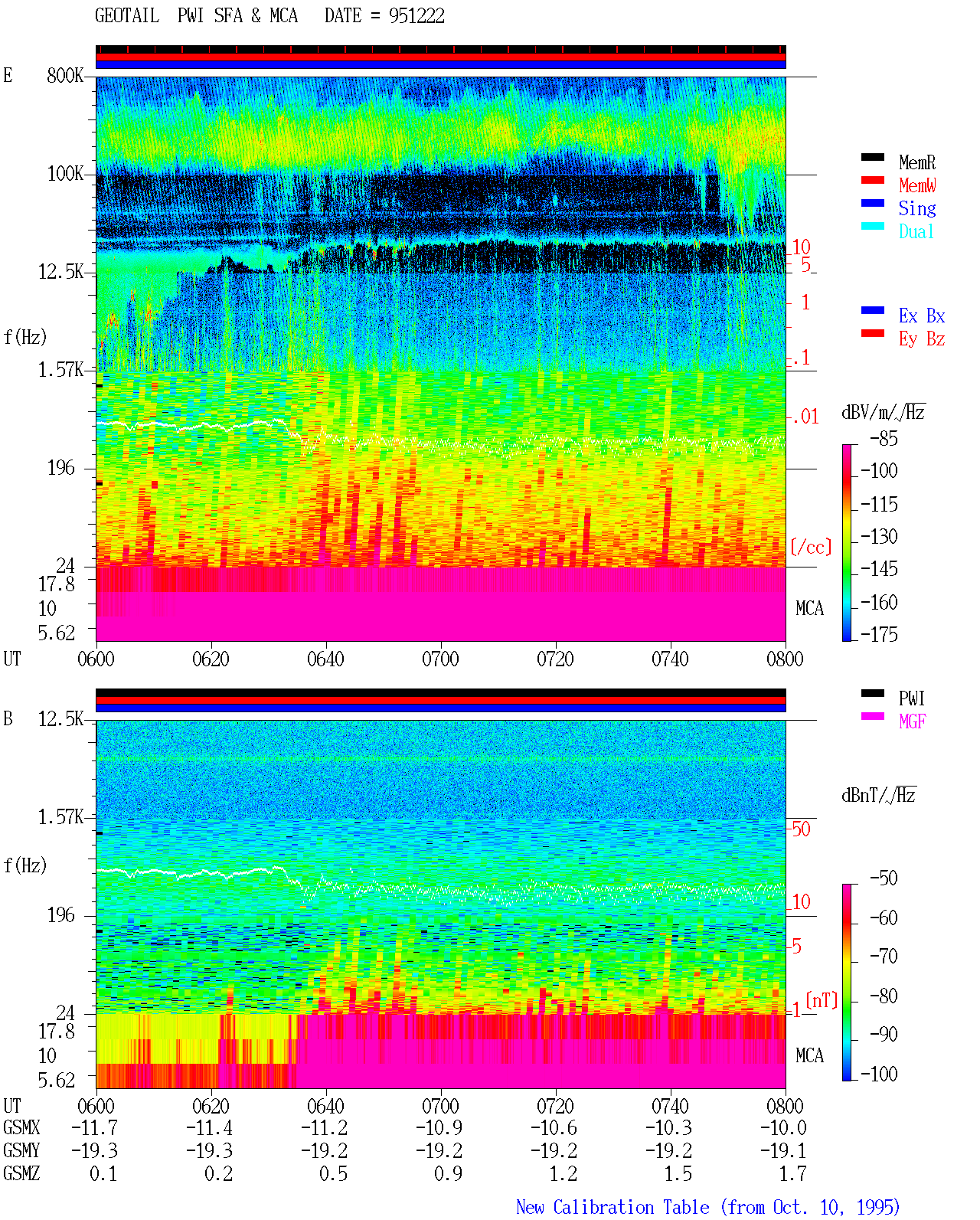Click the black PWI legend swatch
The height and width of the screenshot is (1220, 980).
click(x=873, y=694)
